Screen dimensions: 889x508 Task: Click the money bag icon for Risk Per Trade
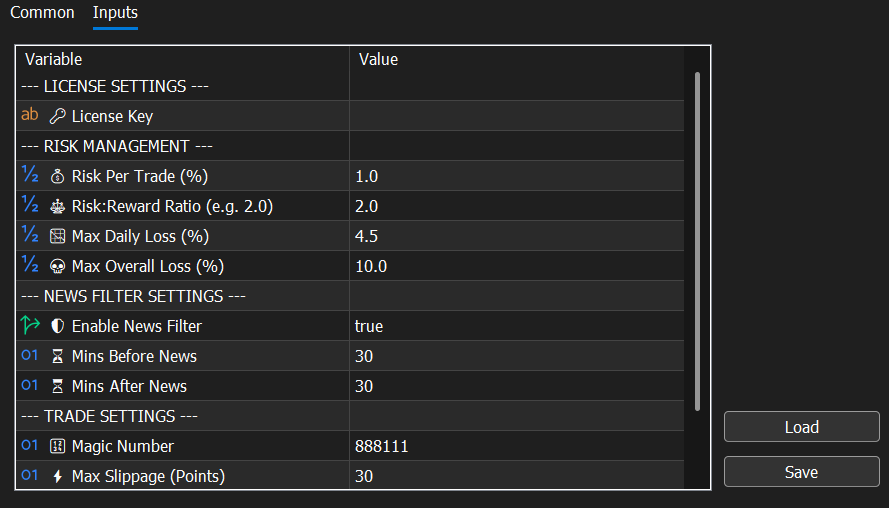pyautogui.click(x=57, y=176)
